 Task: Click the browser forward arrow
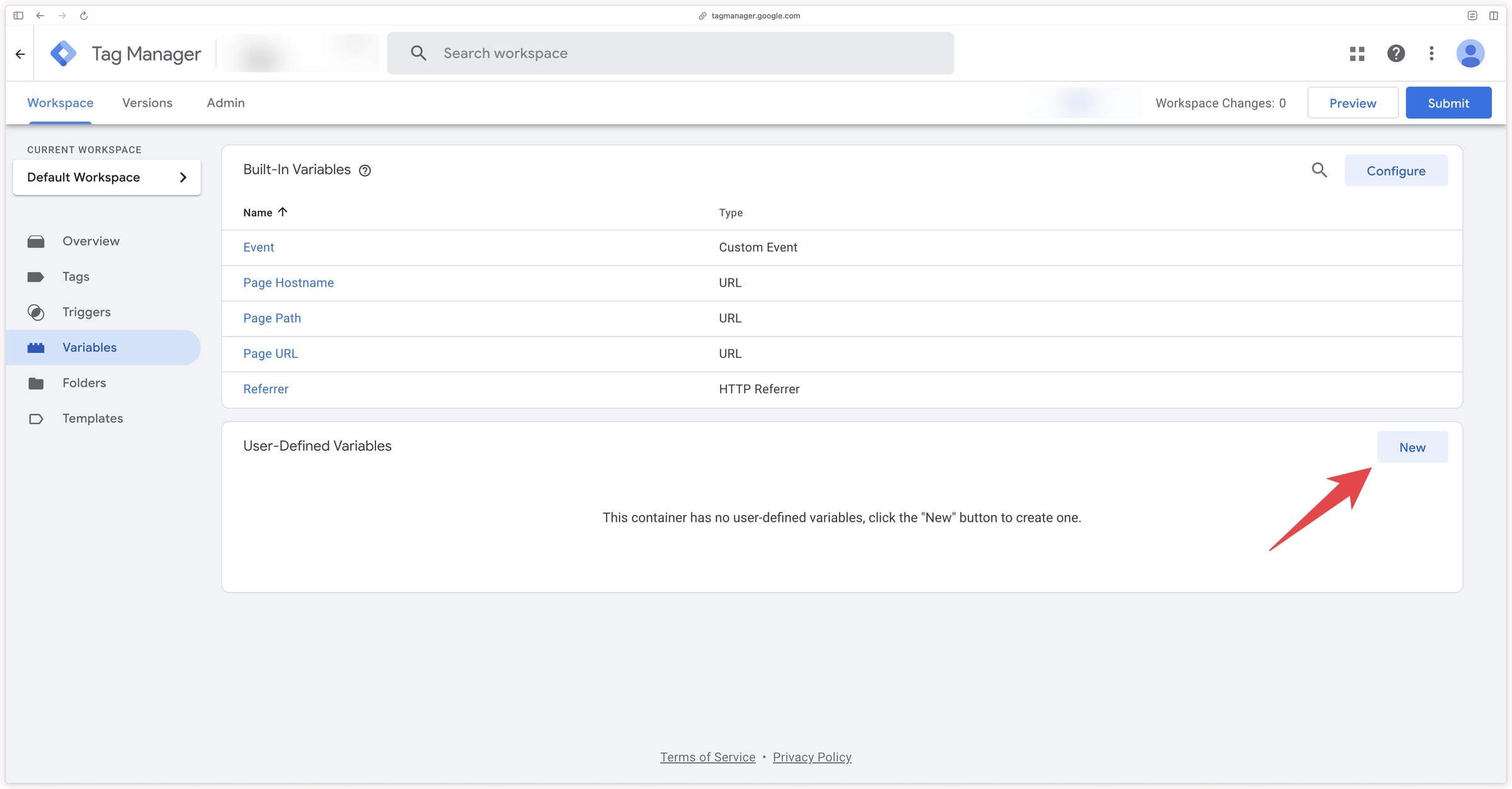tap(62, 16)
